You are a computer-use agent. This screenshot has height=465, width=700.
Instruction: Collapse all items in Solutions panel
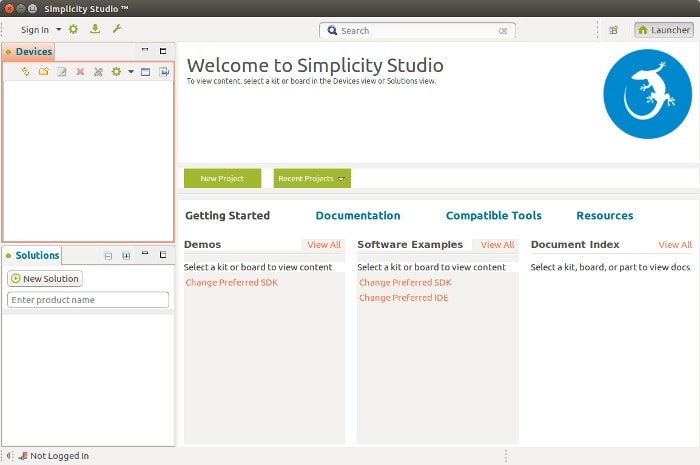[x=108, y=256]
